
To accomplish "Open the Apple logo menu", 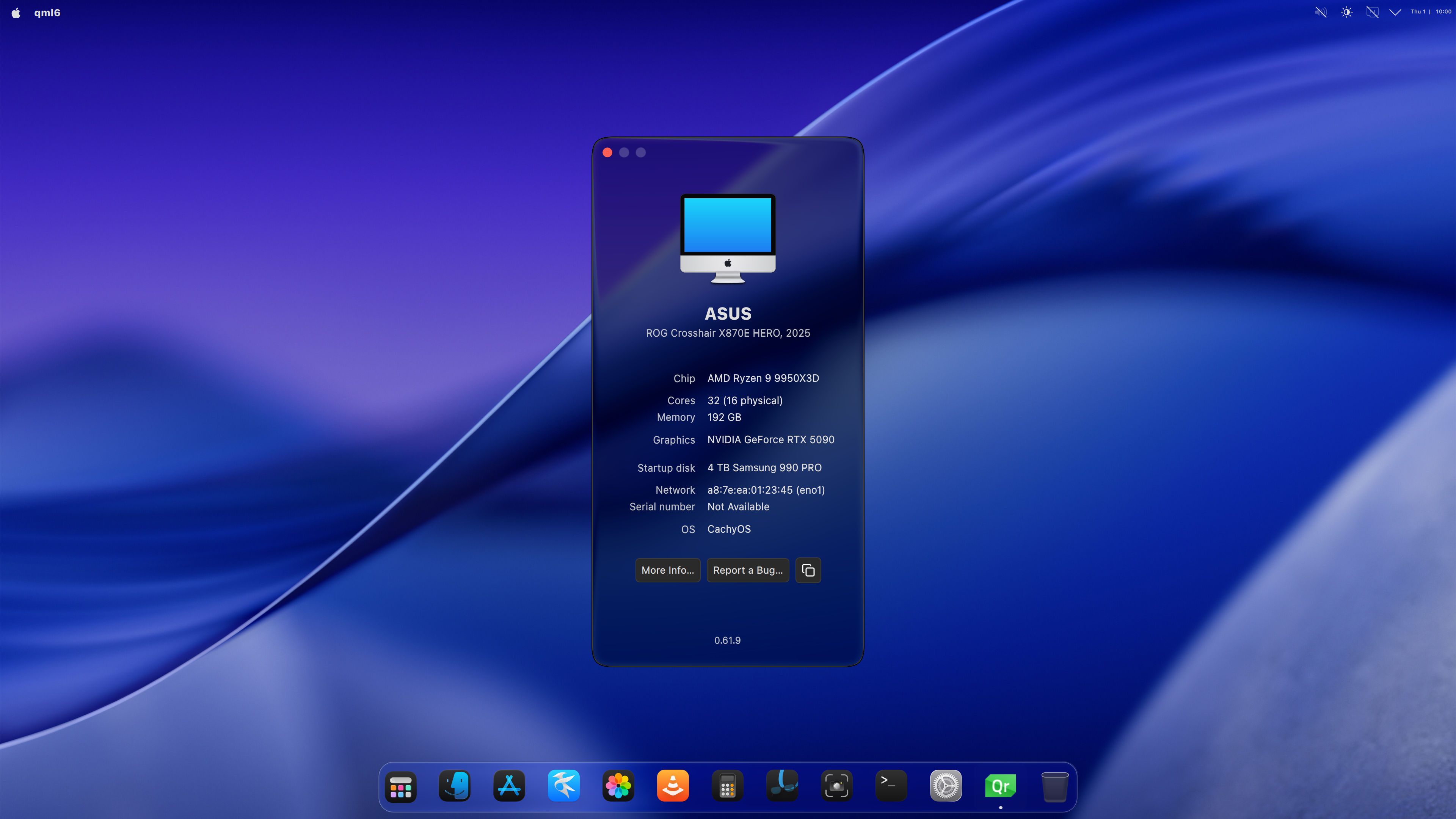I will pos(16,13).
